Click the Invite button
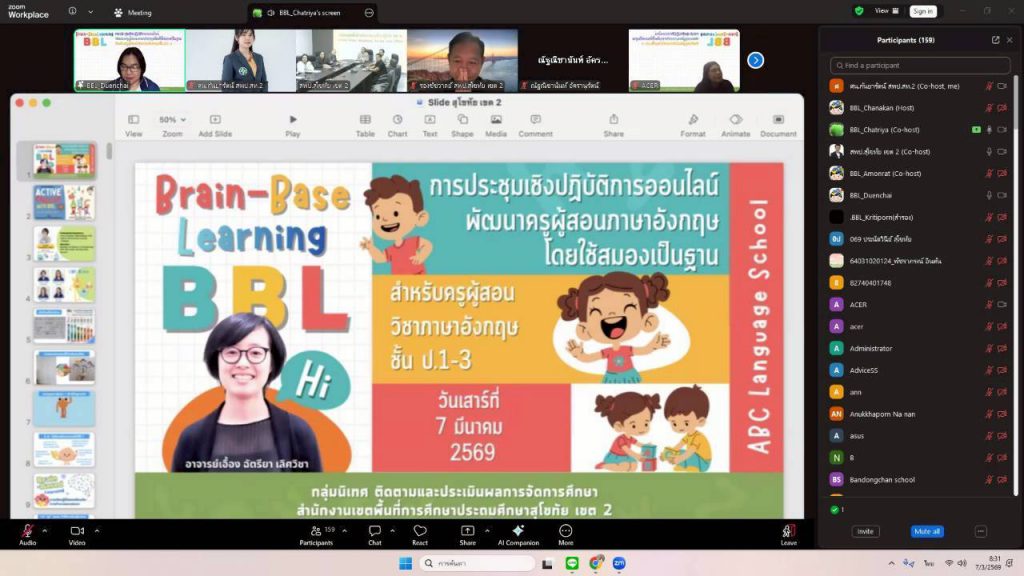The image size is (1024, 576). 865,531
